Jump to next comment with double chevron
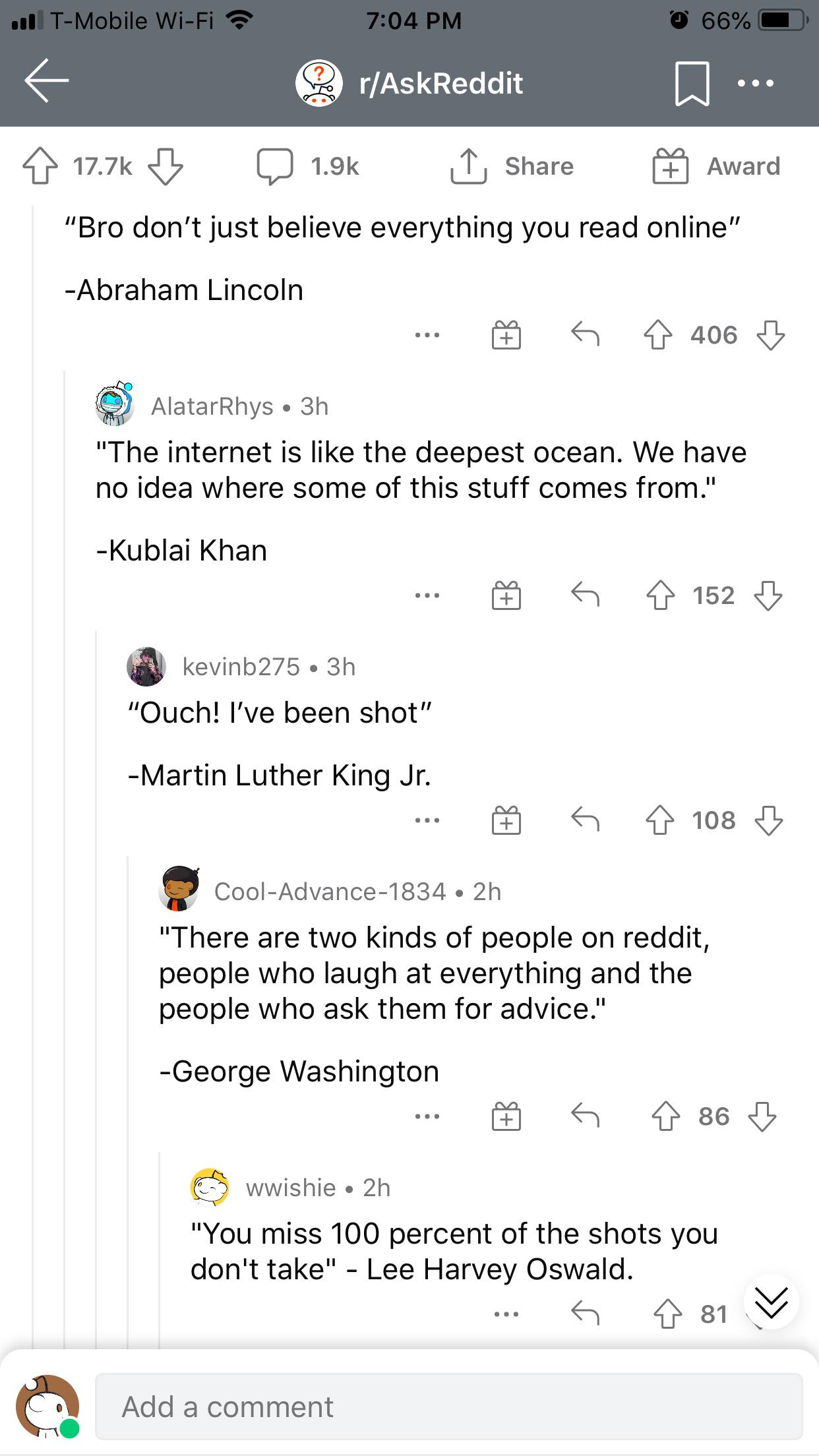Screen dimensions: 819x1456 pyautogui.click(x=771, y=1302)
